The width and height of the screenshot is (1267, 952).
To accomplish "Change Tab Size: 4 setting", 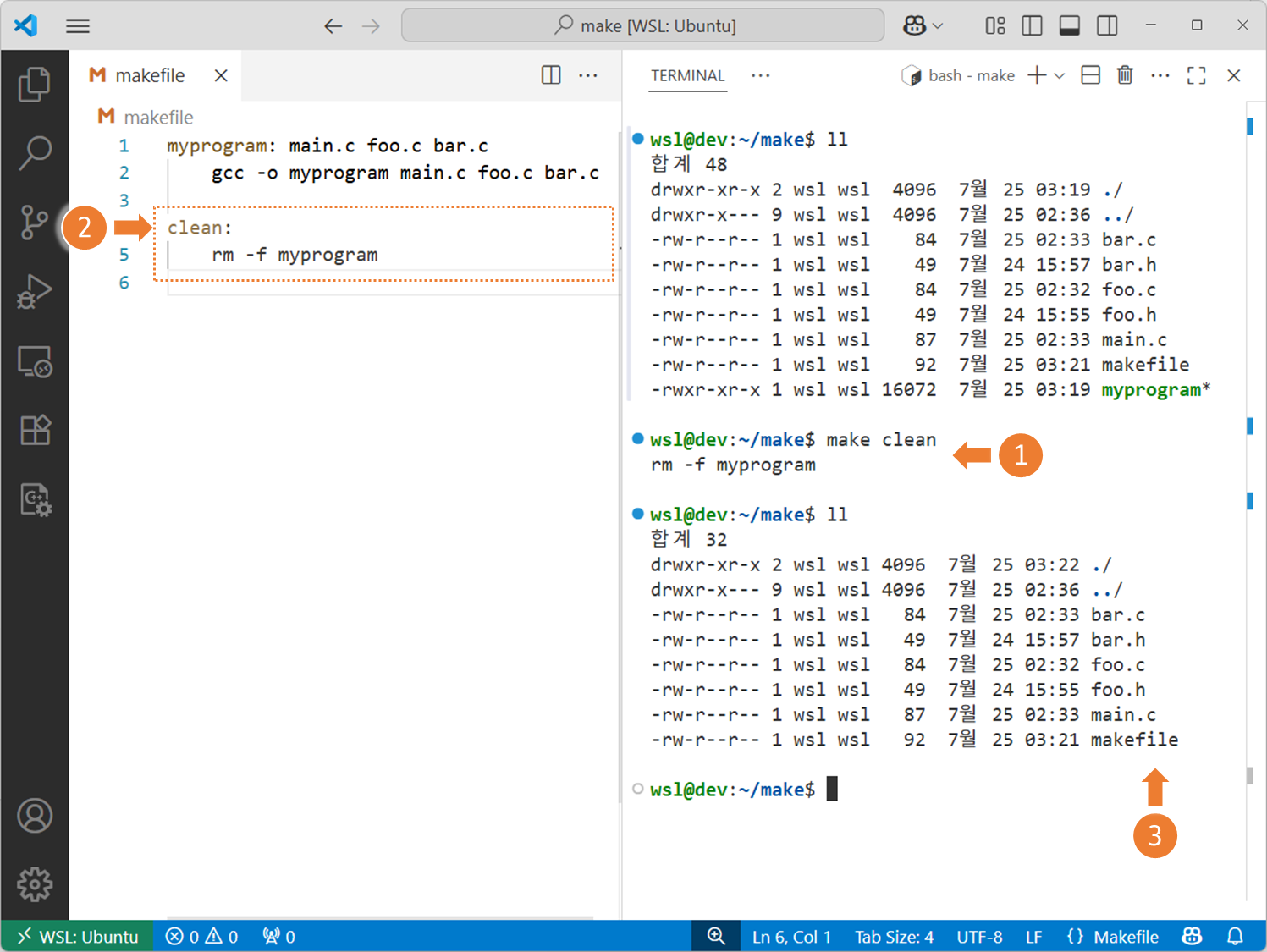I will pos(894,937).
